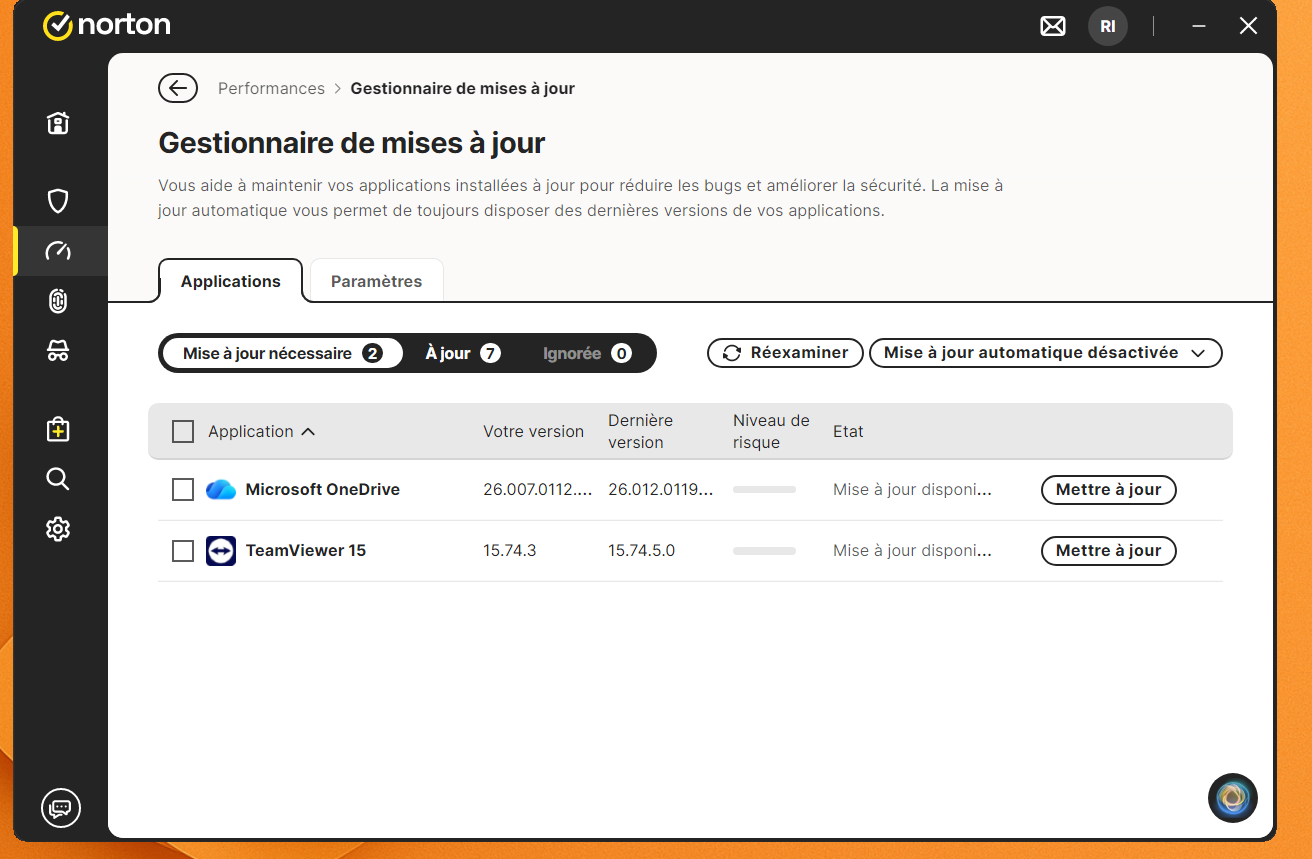
Task: Open the Security shield section
Action: (58, 201)
